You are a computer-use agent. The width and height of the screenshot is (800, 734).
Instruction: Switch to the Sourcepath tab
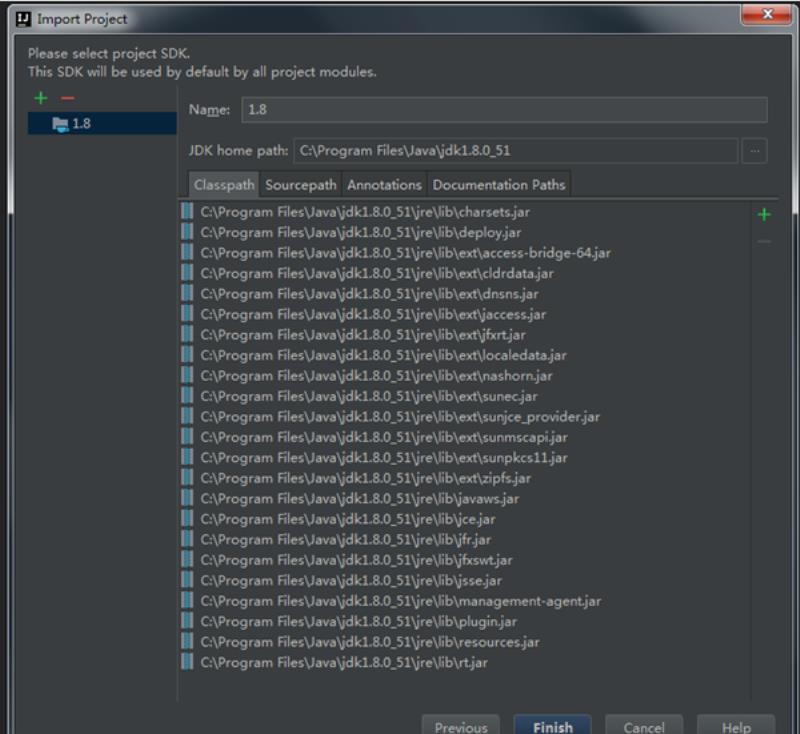(301, 185)
